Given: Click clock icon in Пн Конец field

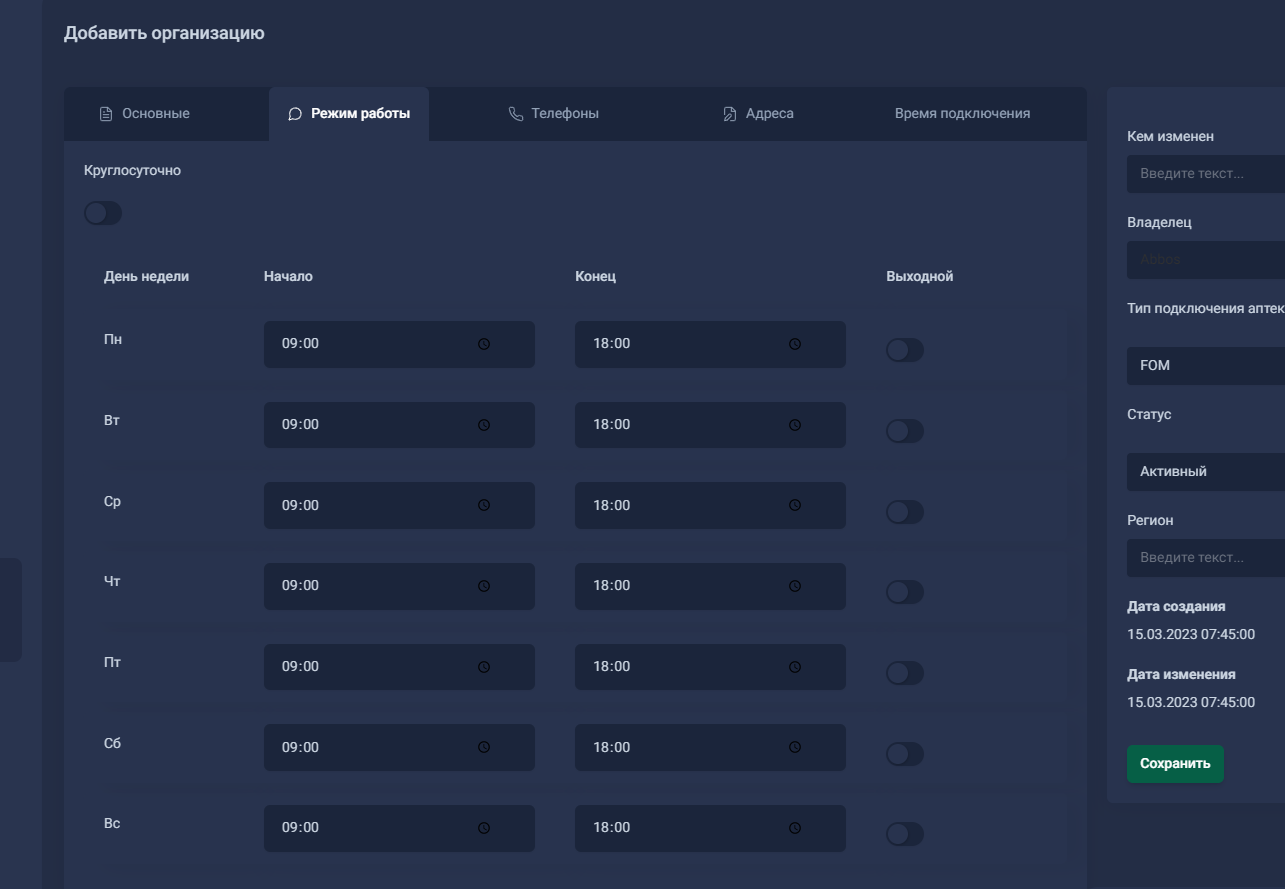Looking at the screenshot, I should (795, 343).
